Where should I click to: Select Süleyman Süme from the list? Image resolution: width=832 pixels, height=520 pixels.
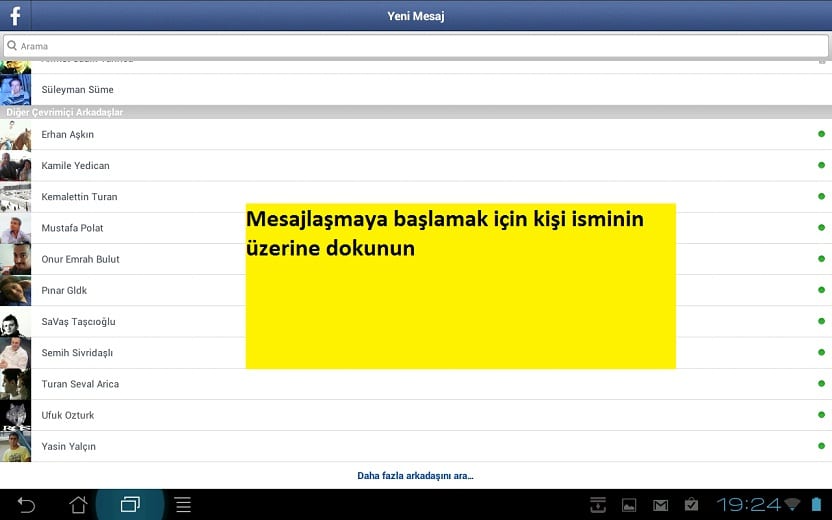[416, 90]
